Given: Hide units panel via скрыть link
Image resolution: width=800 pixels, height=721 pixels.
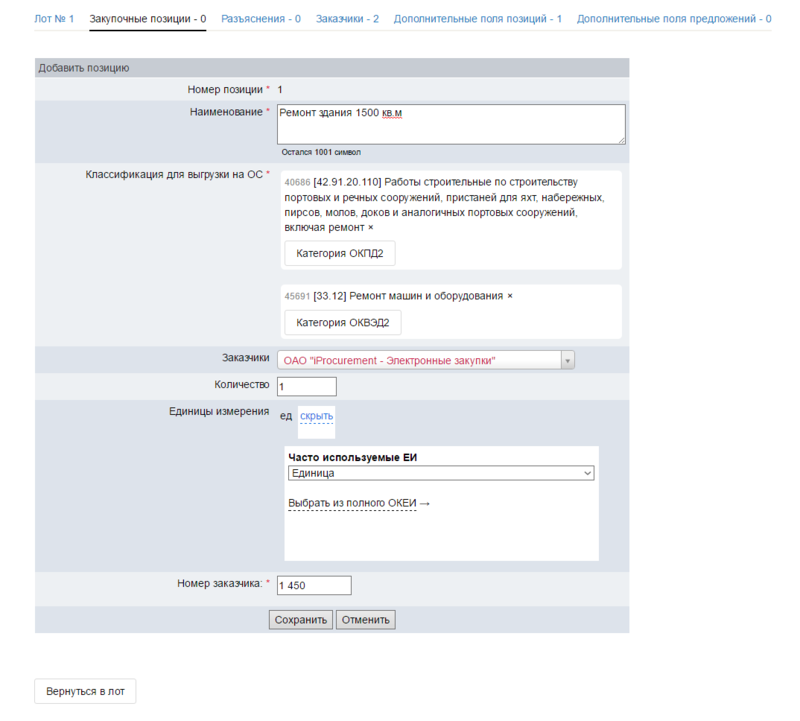Looking at the screenshot, I should pos(316,416).
